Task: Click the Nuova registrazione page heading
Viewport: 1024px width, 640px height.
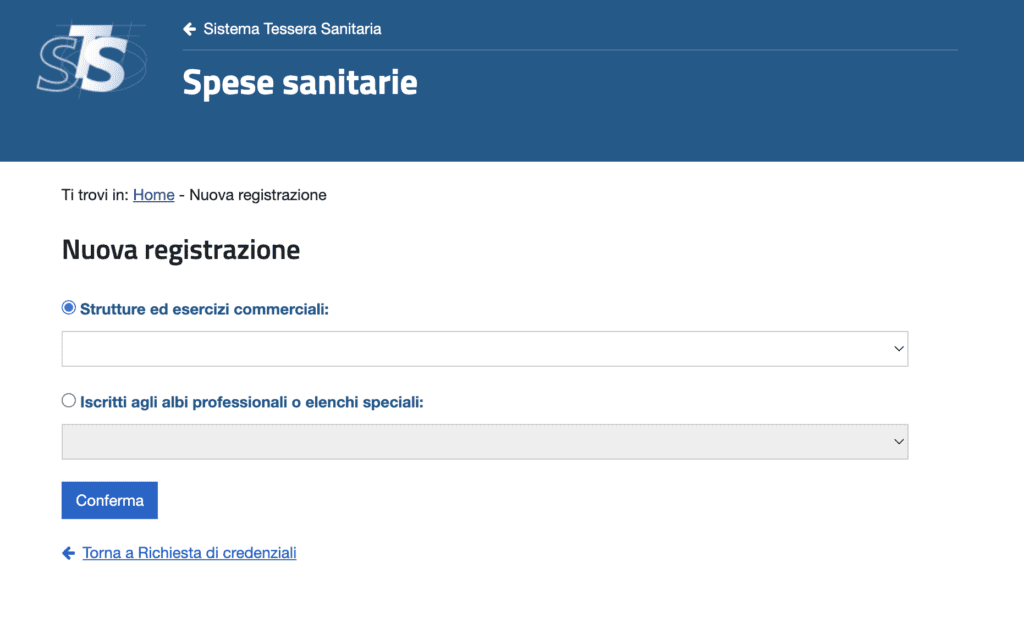Action: pos(181,249)
